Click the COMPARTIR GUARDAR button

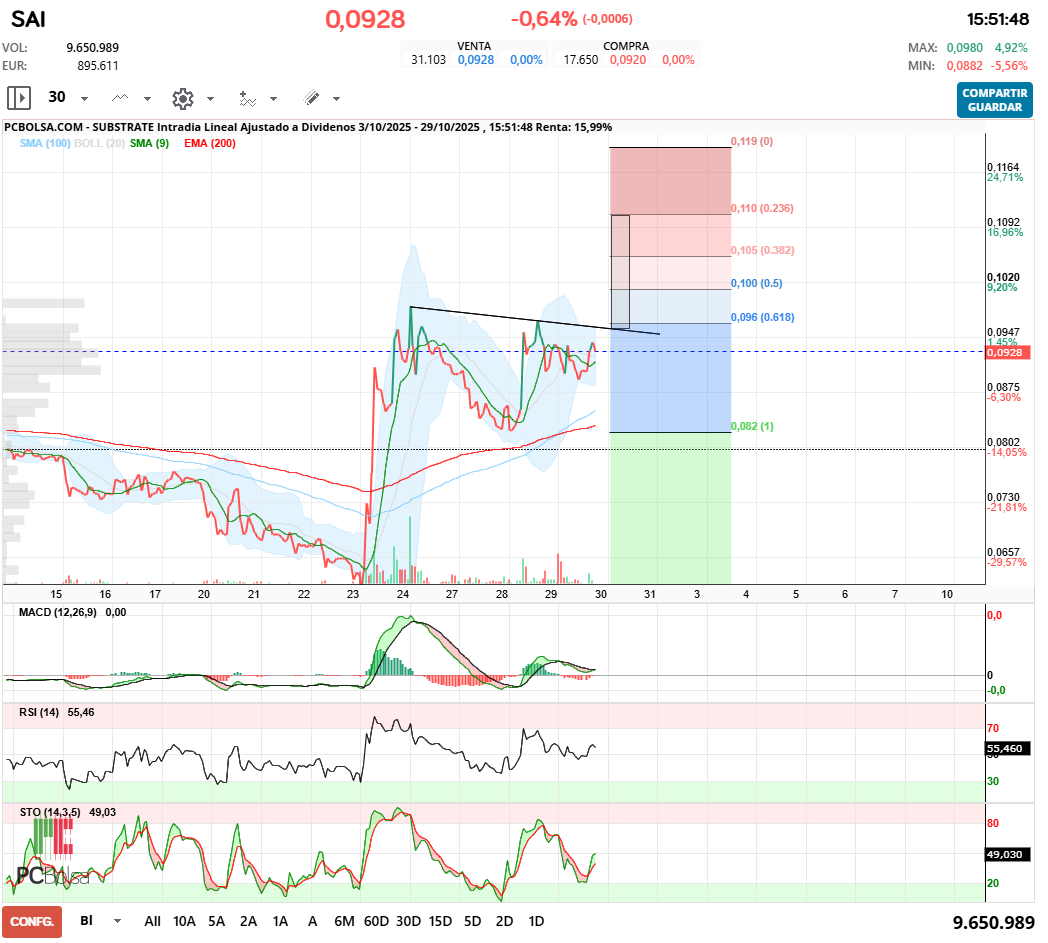point(995,100)
